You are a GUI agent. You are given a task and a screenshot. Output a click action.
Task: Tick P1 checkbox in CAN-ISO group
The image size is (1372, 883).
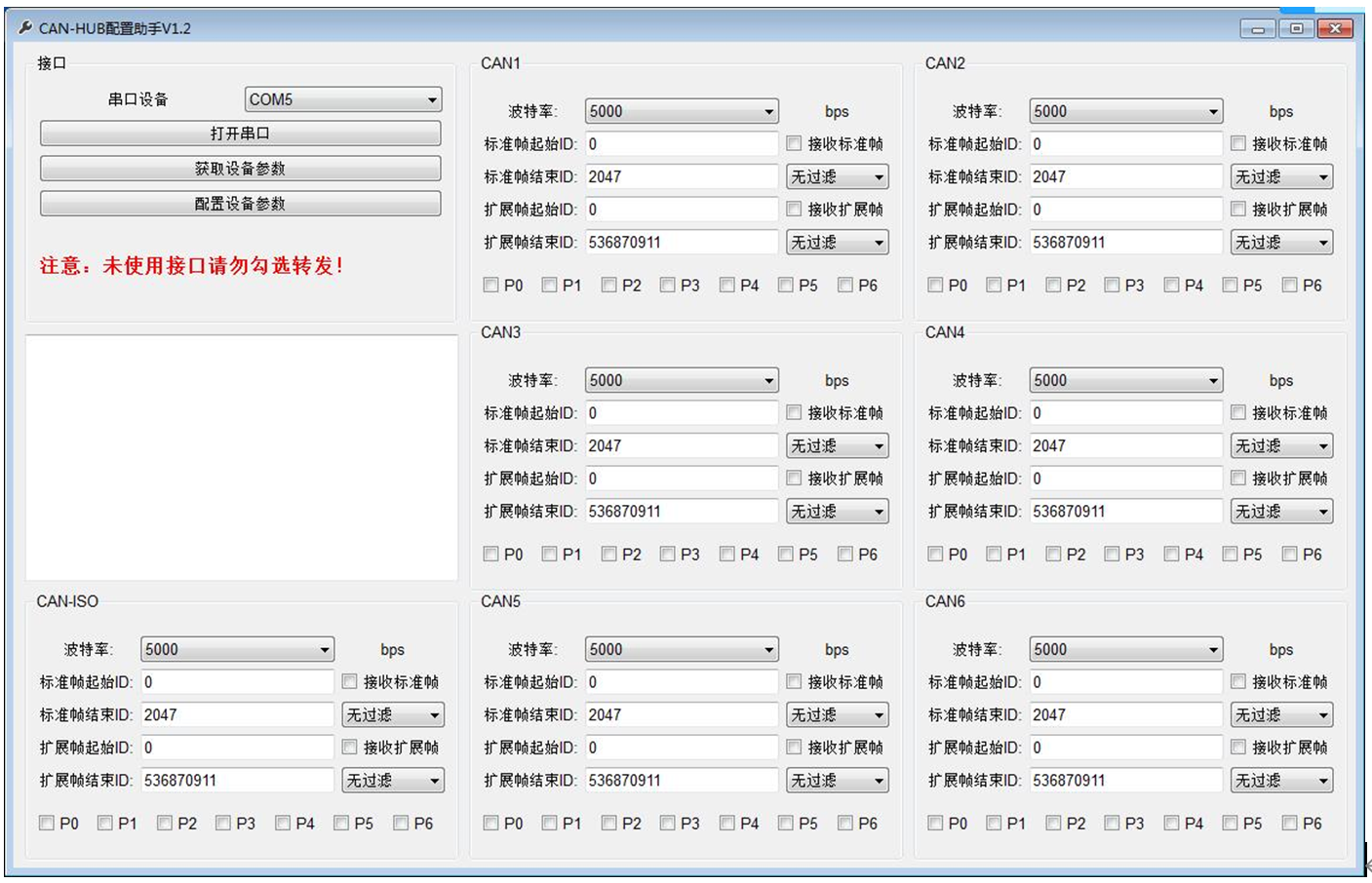[104, 823]
